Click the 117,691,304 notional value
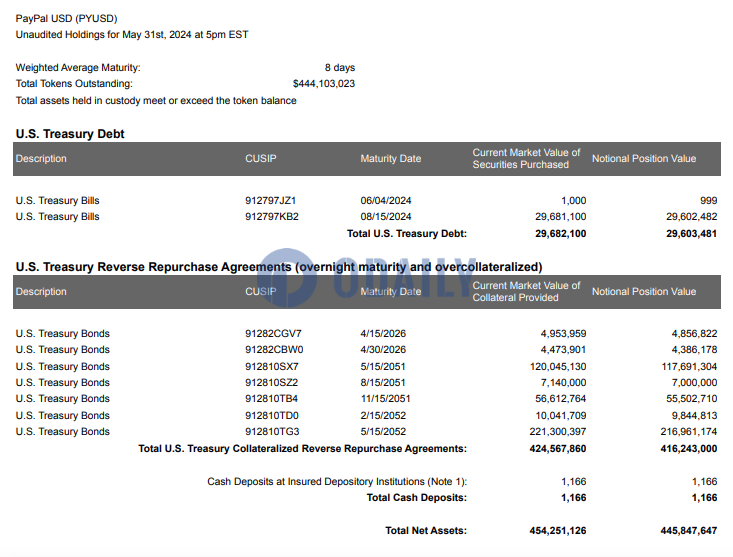This screenshot has width=733, height=557. point(689,366)
